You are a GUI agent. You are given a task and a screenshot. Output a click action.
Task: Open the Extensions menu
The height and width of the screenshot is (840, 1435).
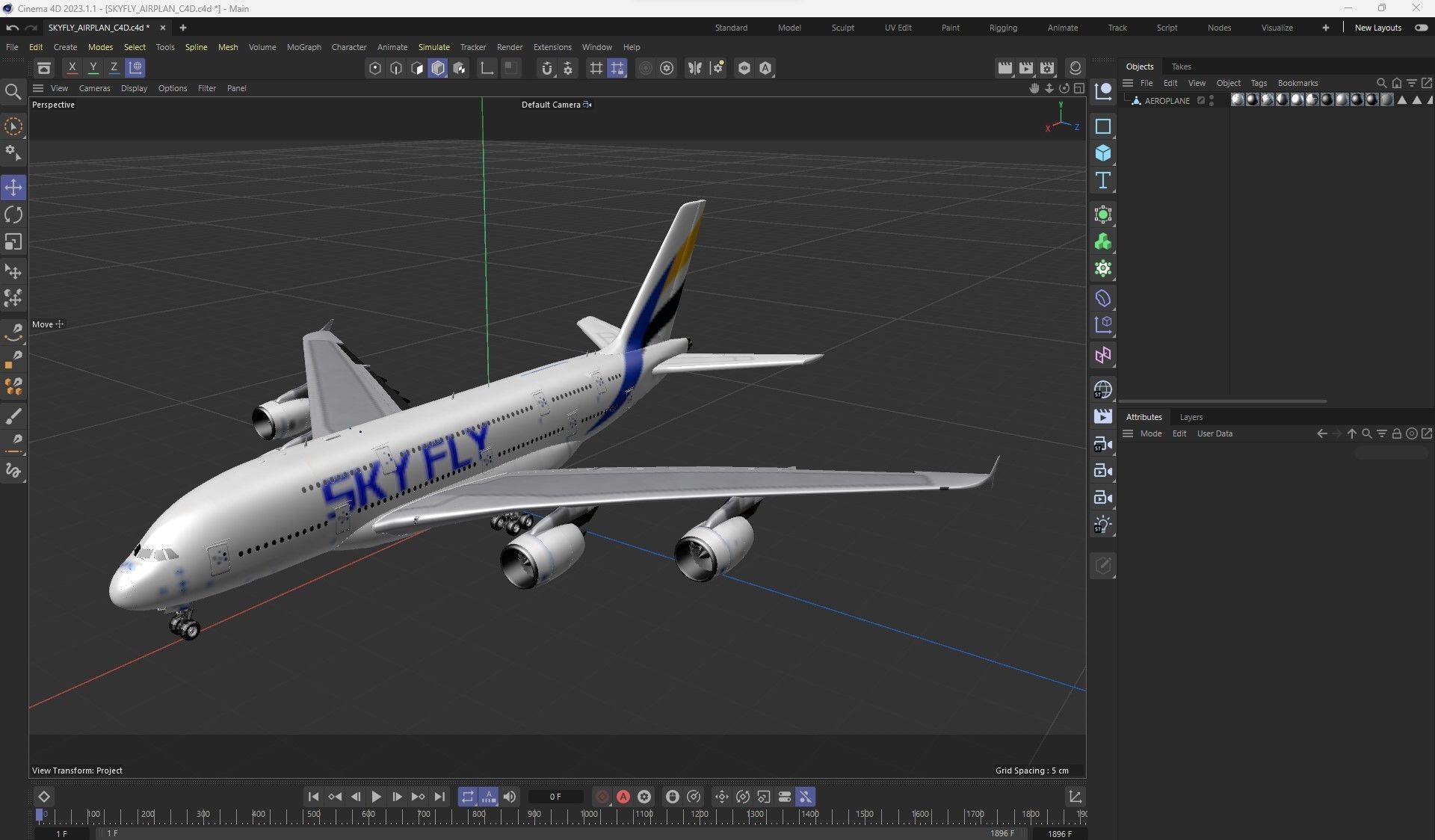tap(552, 47)
